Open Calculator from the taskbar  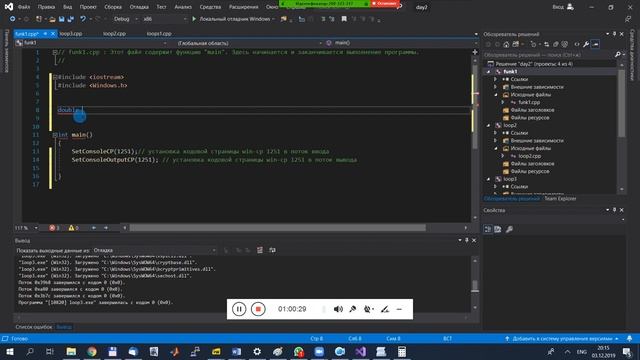coord(402,351)
